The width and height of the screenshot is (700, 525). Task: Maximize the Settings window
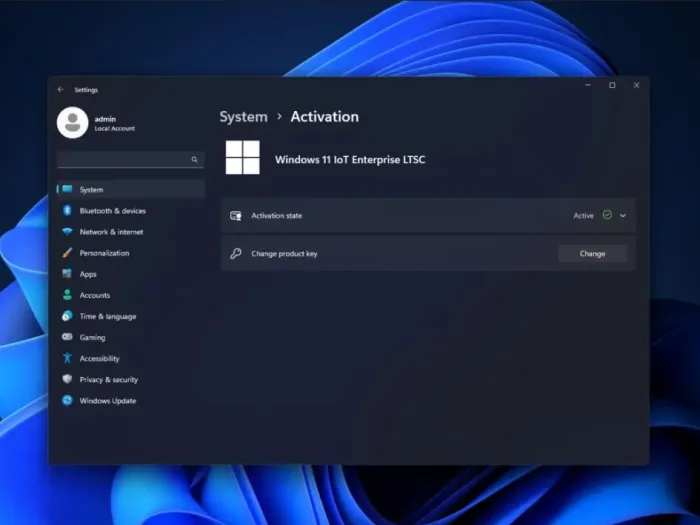612,85
